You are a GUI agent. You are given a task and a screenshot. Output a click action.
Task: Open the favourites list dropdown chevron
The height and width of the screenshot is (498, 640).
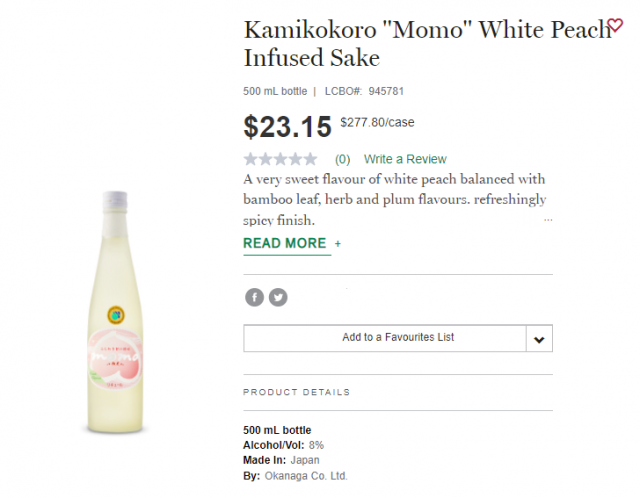click(x=539, y=339)
